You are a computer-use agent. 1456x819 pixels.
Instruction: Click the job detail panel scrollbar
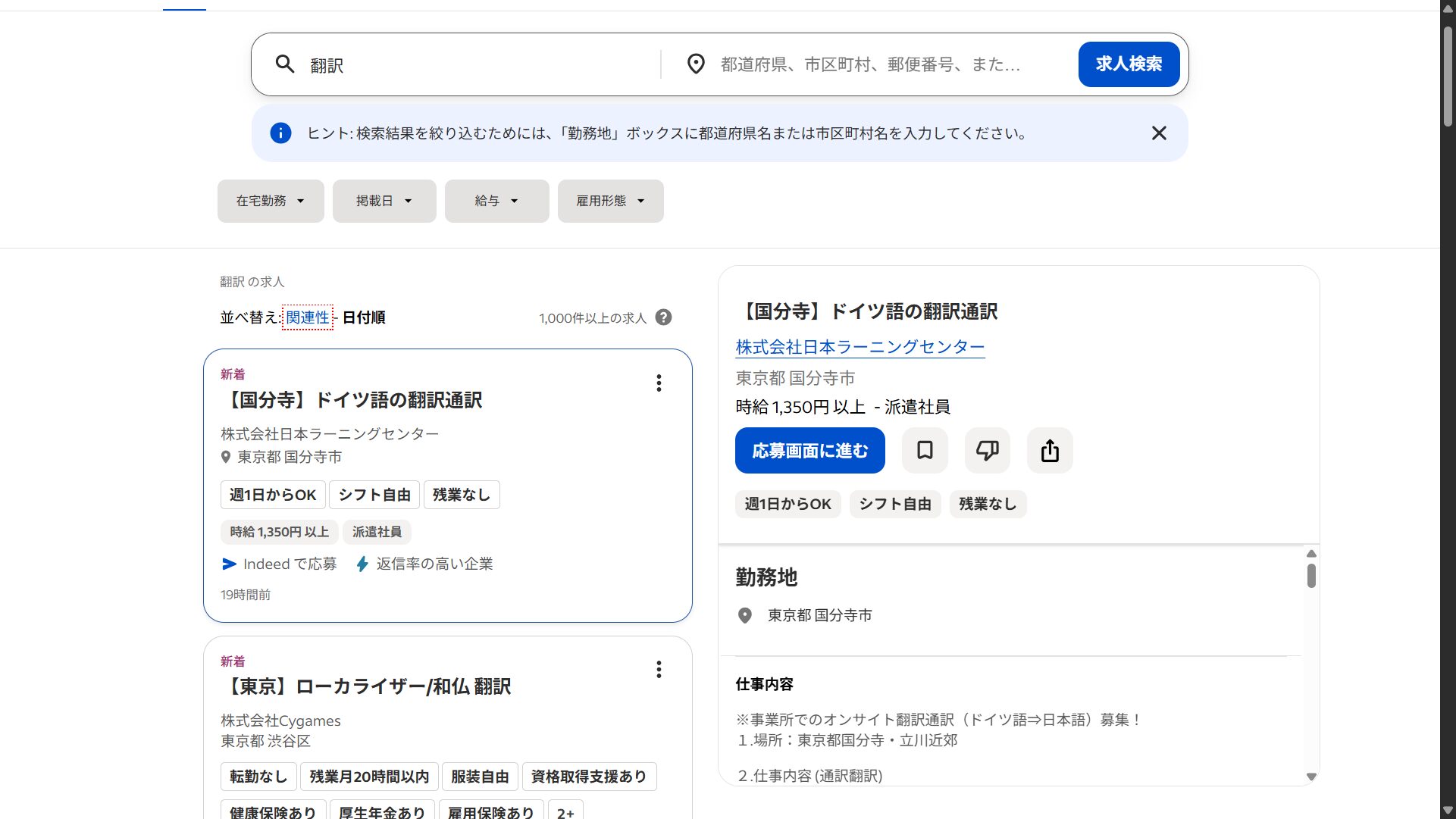(x=1310, y=577)
